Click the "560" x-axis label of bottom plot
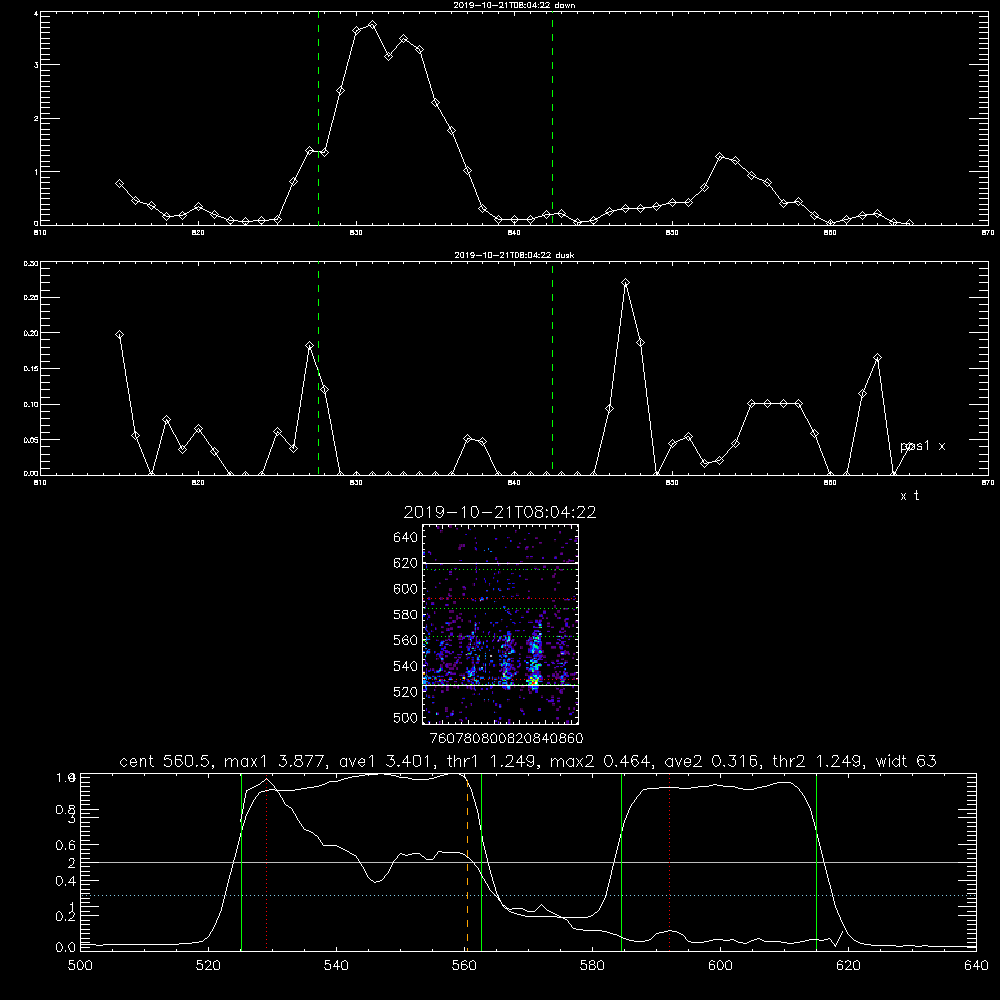This screenshot has width=1000, height=1000. [464, 966]
